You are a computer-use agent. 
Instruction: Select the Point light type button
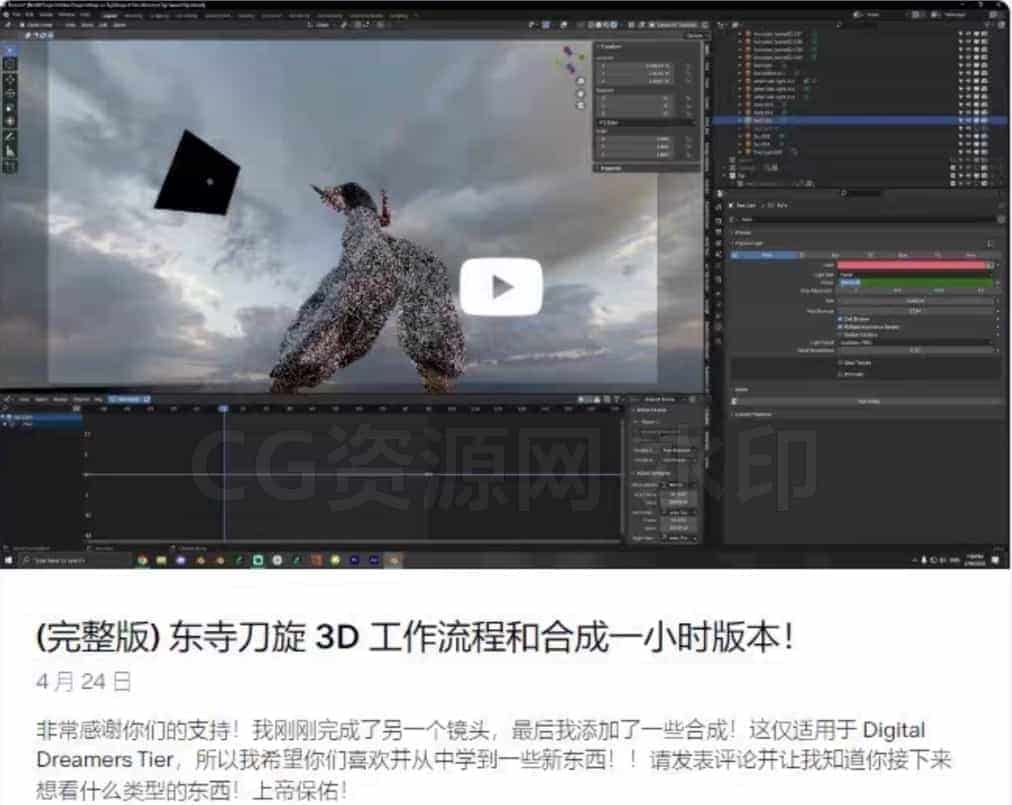pos(766,256)
